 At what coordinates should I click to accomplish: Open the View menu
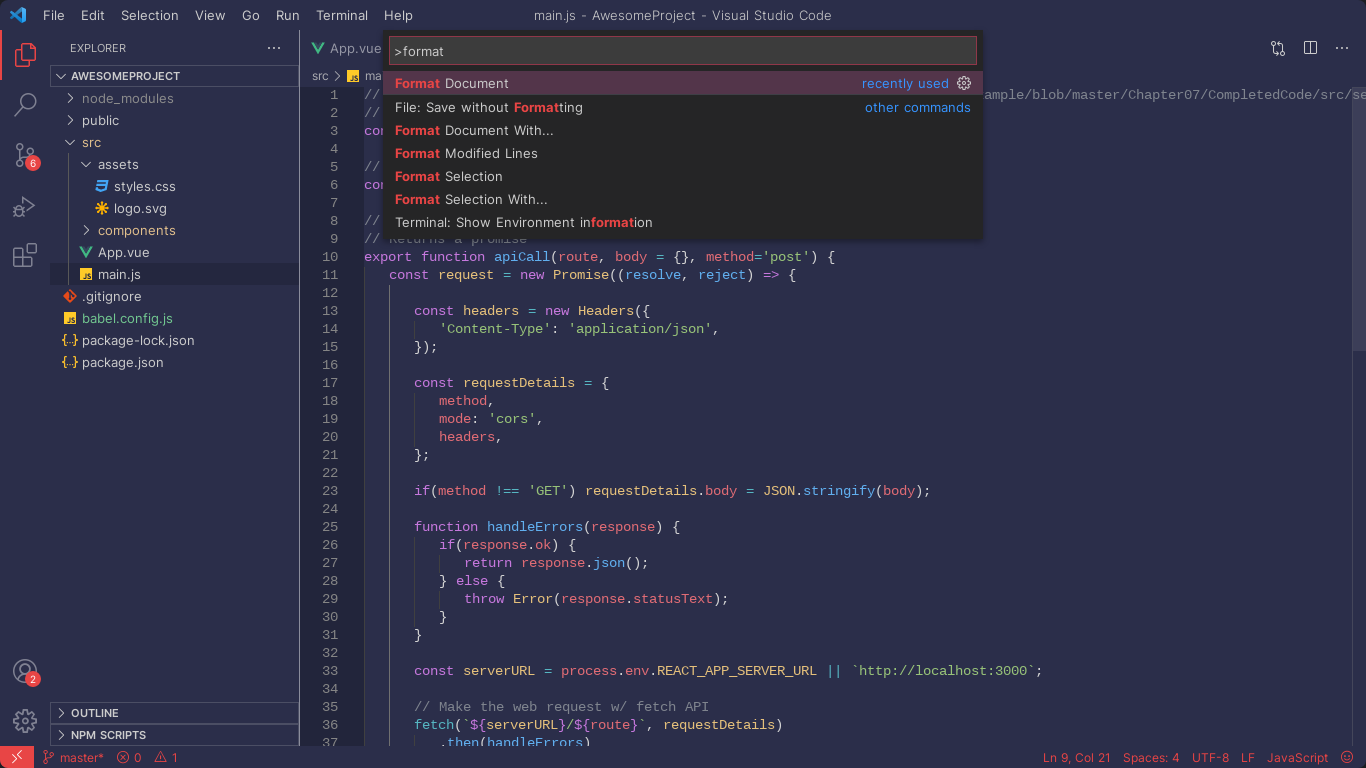pos(210,15)
